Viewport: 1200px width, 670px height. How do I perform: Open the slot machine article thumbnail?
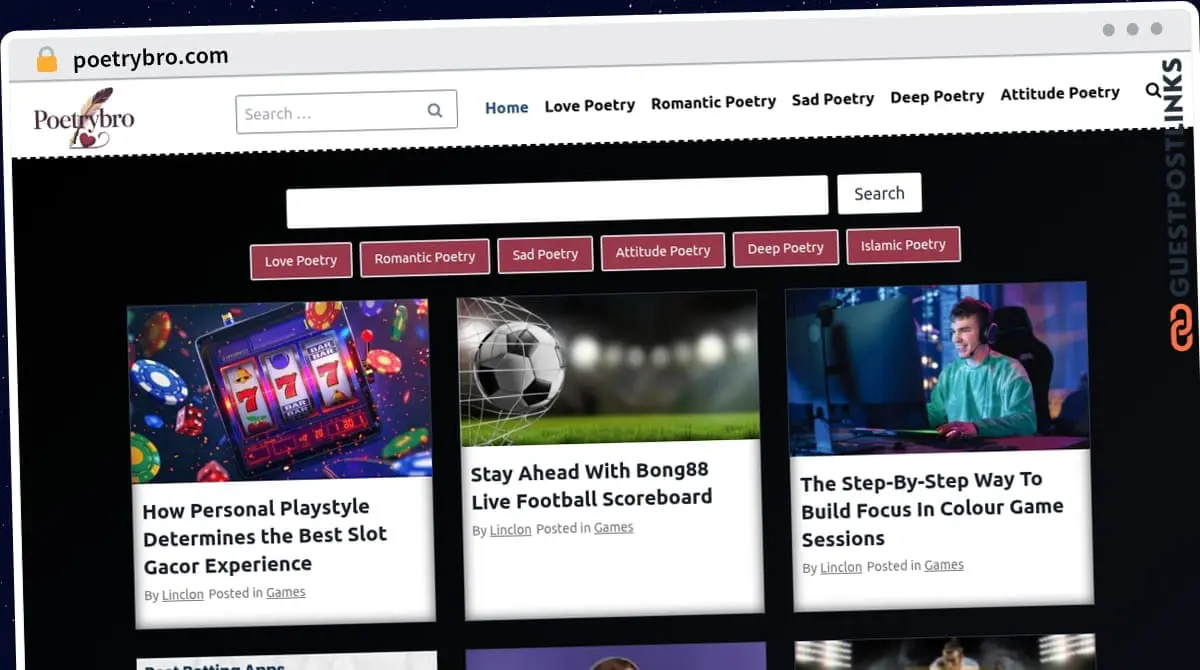(281, 392)
